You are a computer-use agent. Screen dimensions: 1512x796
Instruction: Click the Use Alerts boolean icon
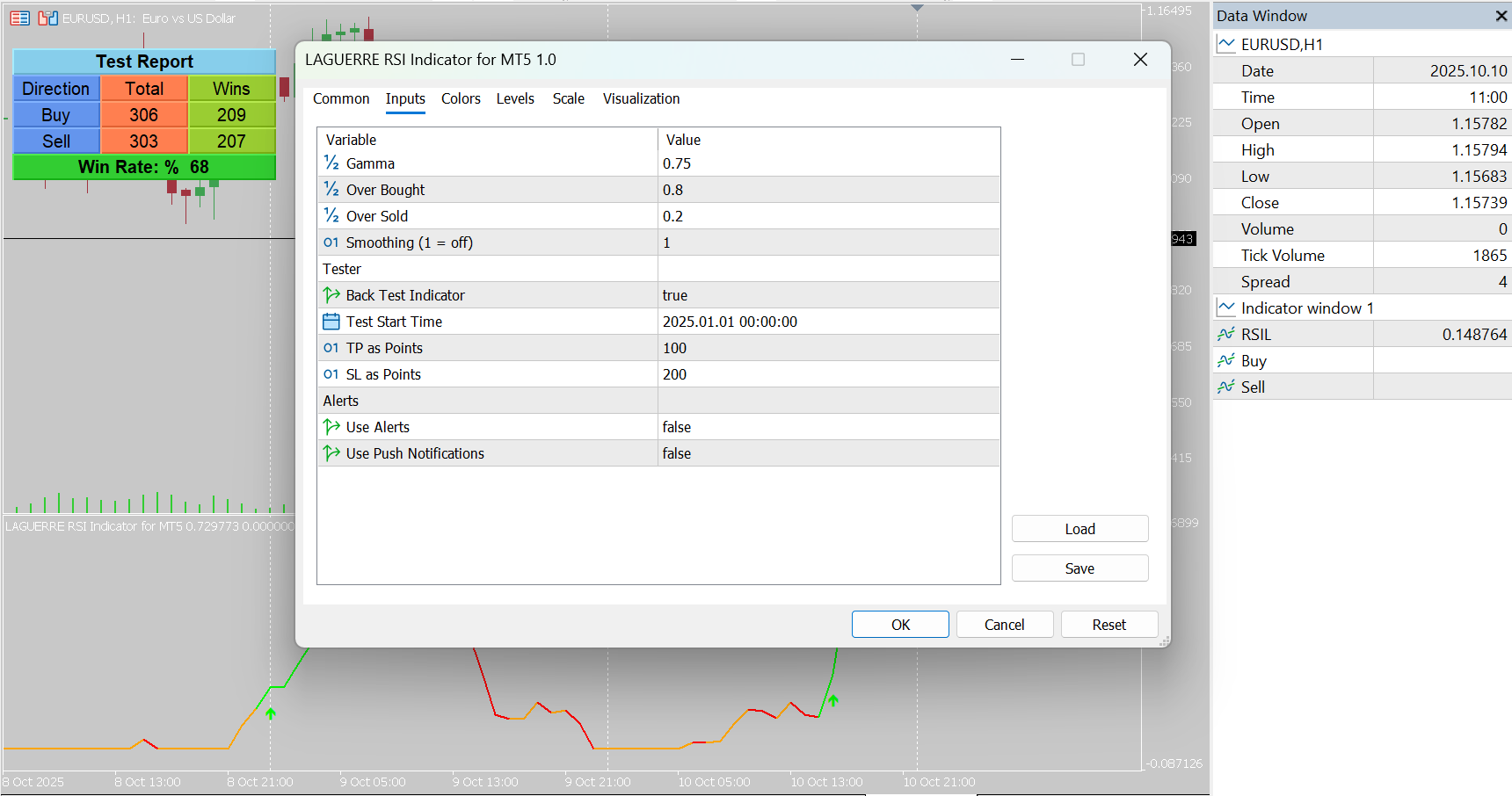331,427
